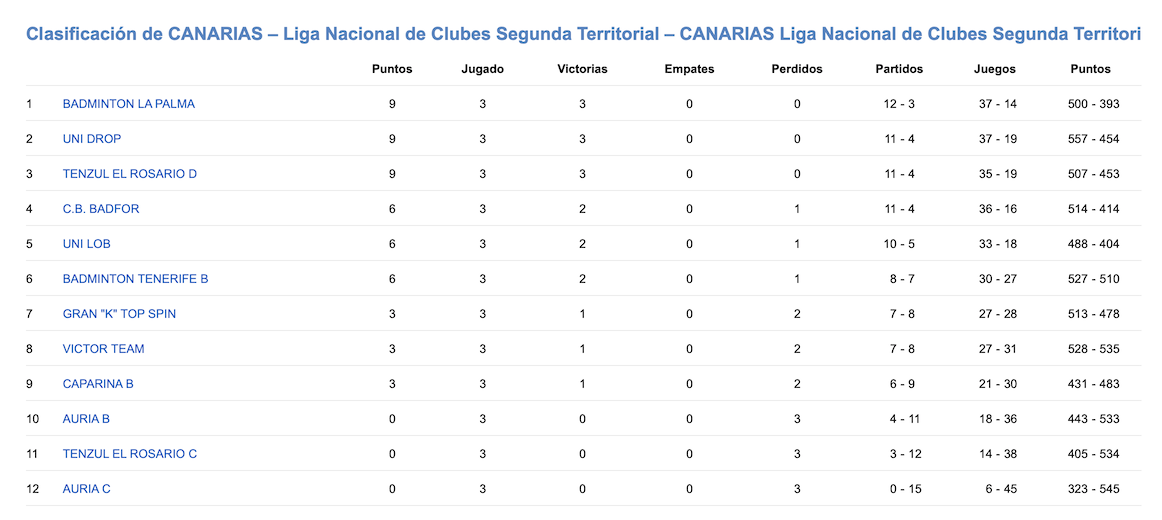This screenshot has width=1162, height=520.
Task: Click the Juegos column header
Action: pyautogui.click(x=995, y=69)
